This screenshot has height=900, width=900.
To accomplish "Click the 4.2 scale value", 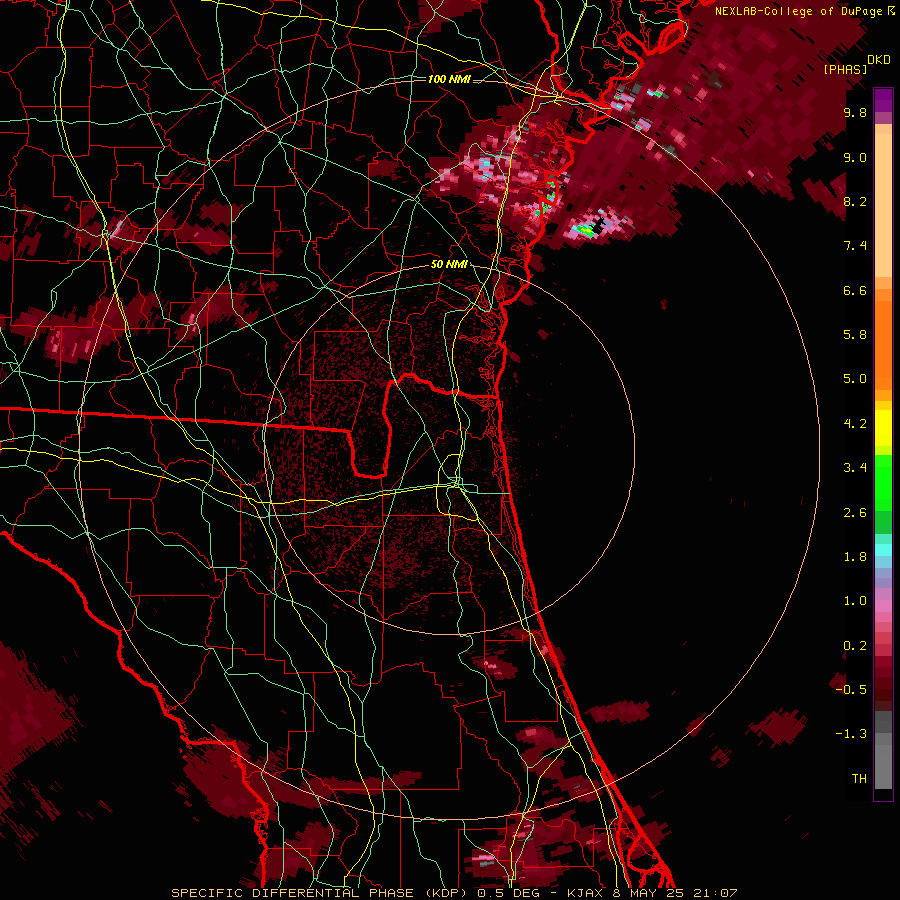I will [855, 424].
